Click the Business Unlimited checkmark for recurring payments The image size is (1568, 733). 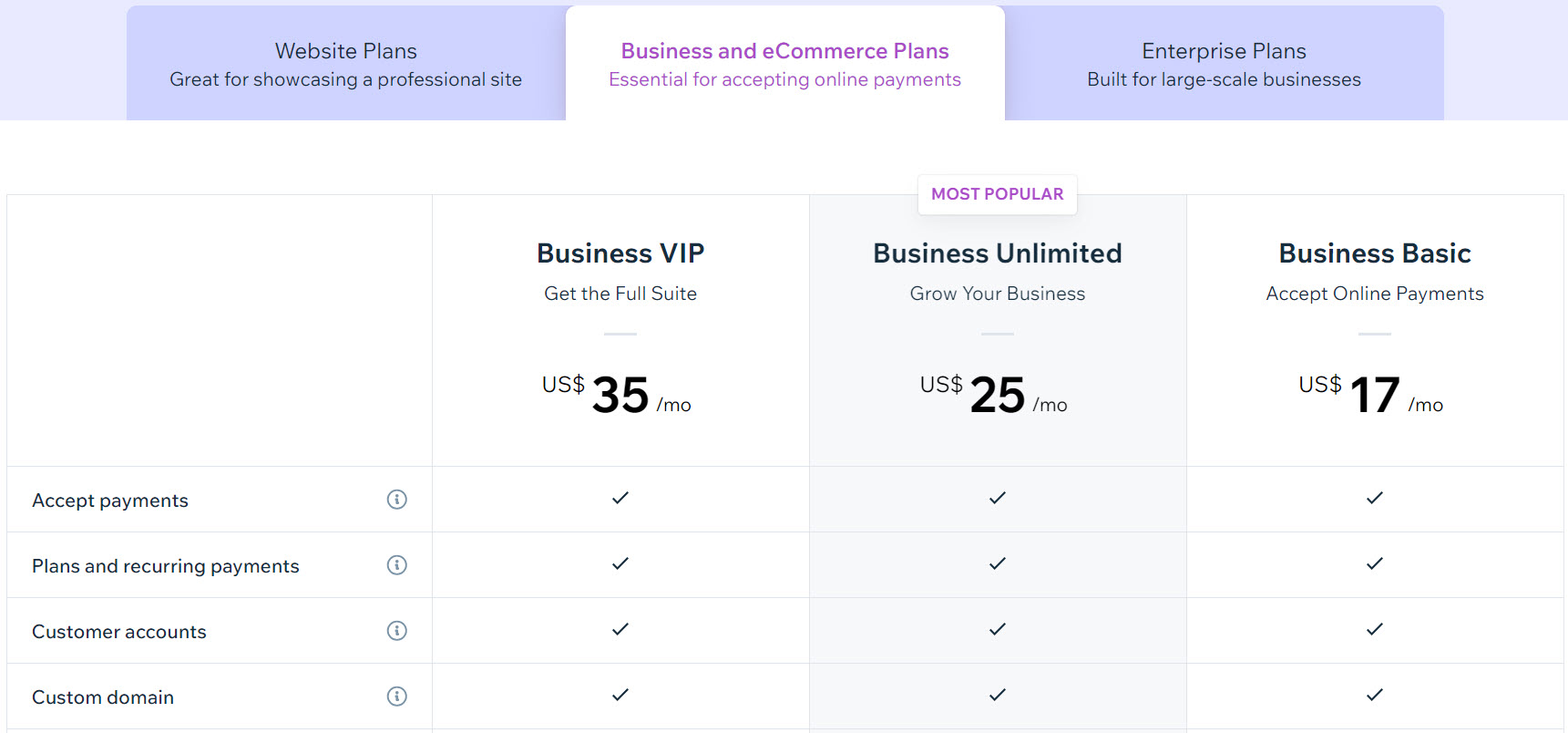tap(998, 563)
